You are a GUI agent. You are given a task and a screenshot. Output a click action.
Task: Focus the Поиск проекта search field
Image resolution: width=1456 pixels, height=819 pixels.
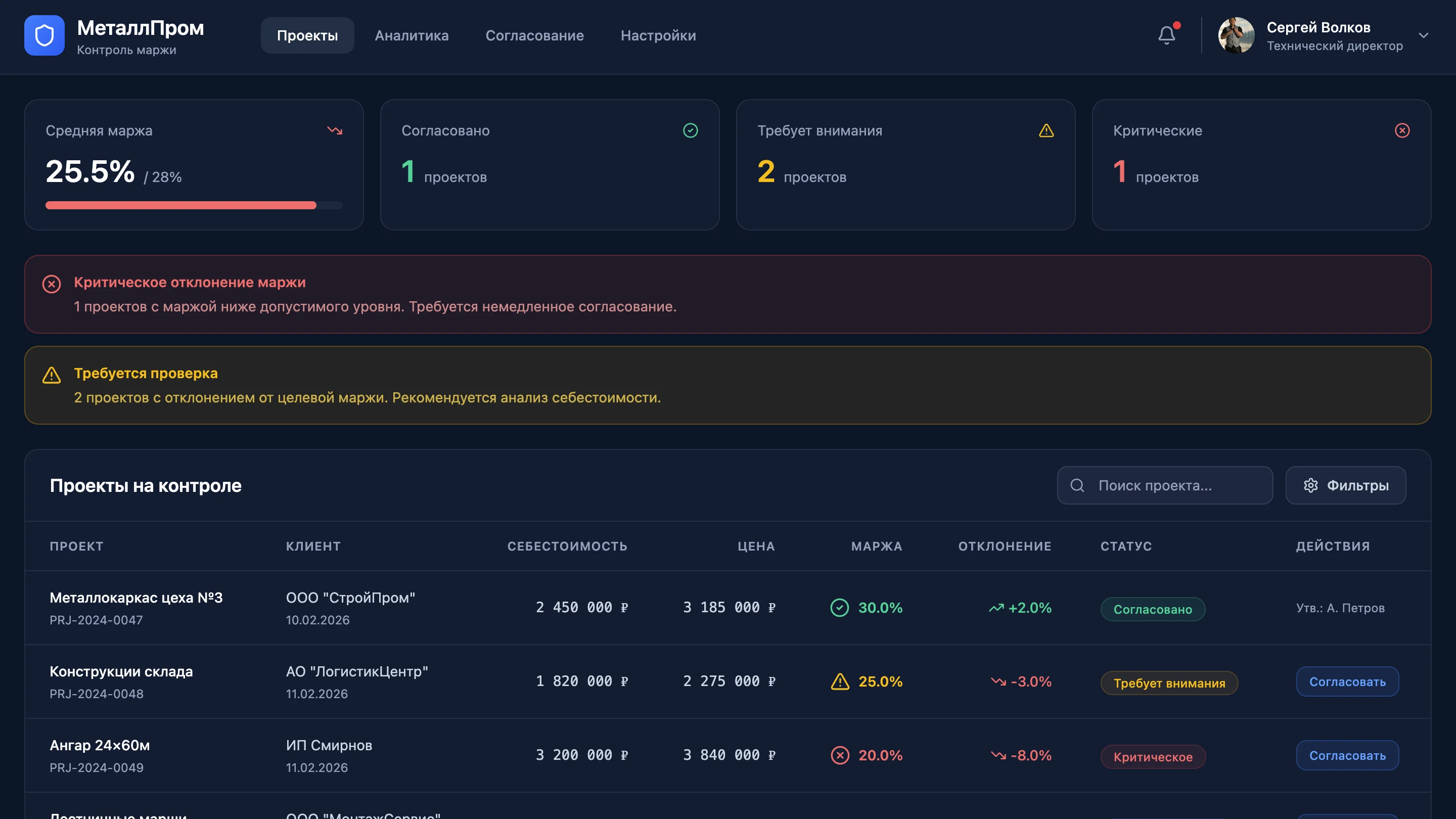[1164, 485]
